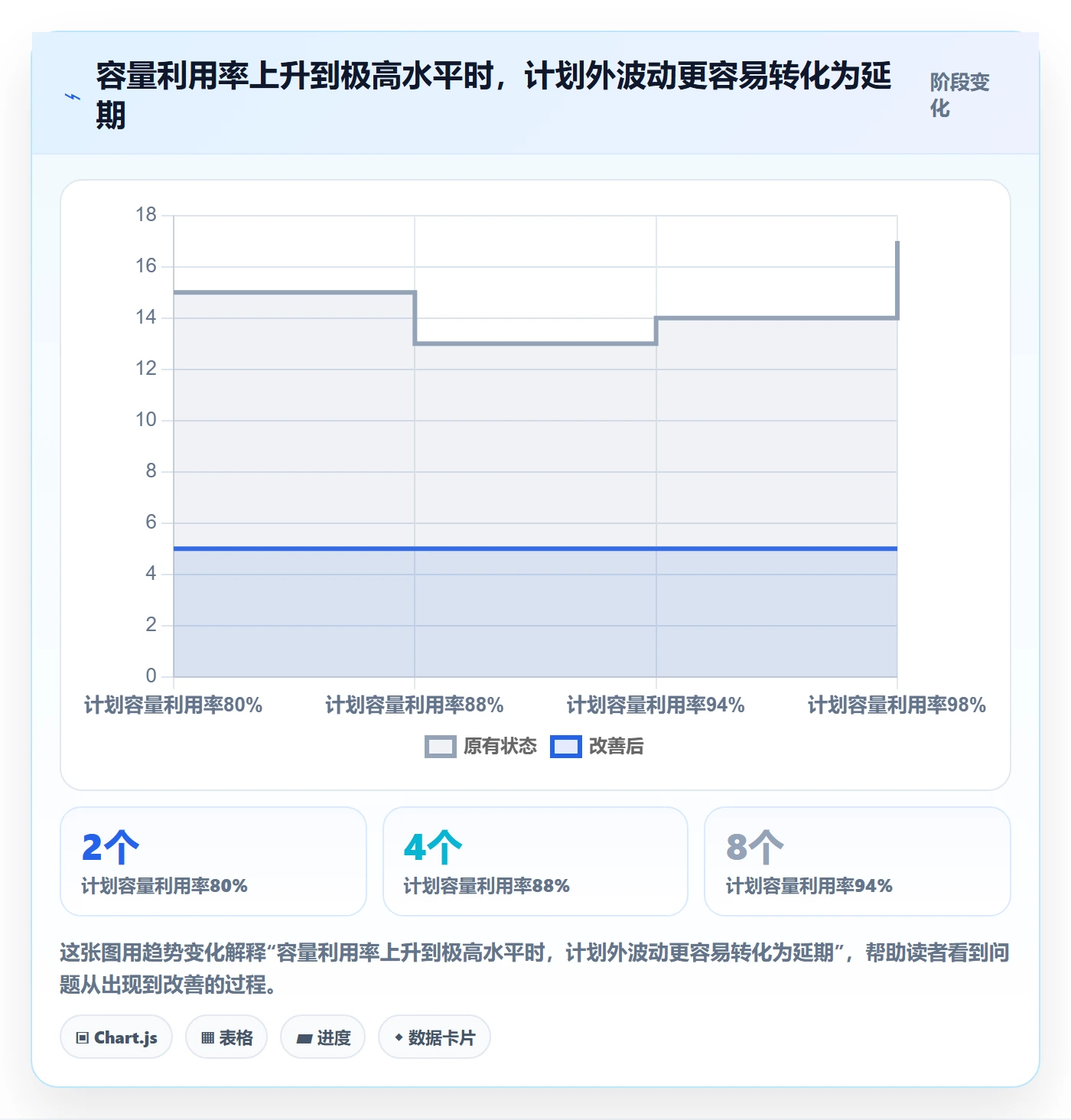Click the y-axis value 18
Image resolution: width=1071 pixels, height=1120 pixels.
click(146, 215)
